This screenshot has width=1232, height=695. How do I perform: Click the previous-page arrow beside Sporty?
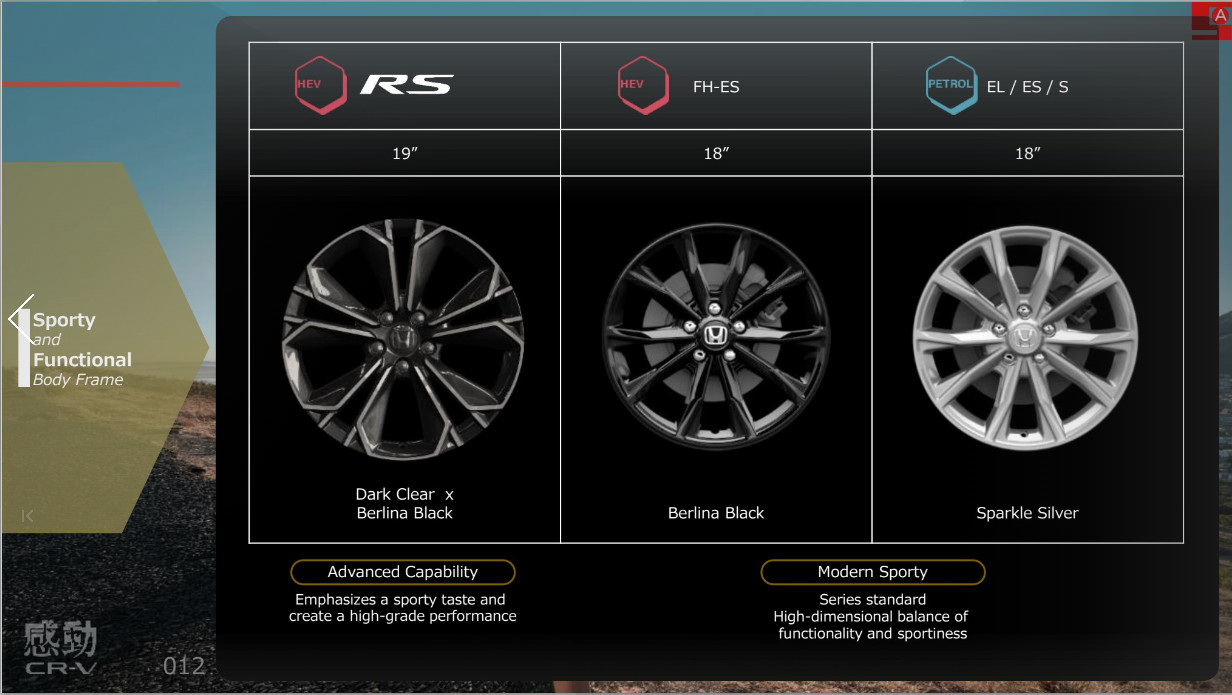[x=20, y=319]
